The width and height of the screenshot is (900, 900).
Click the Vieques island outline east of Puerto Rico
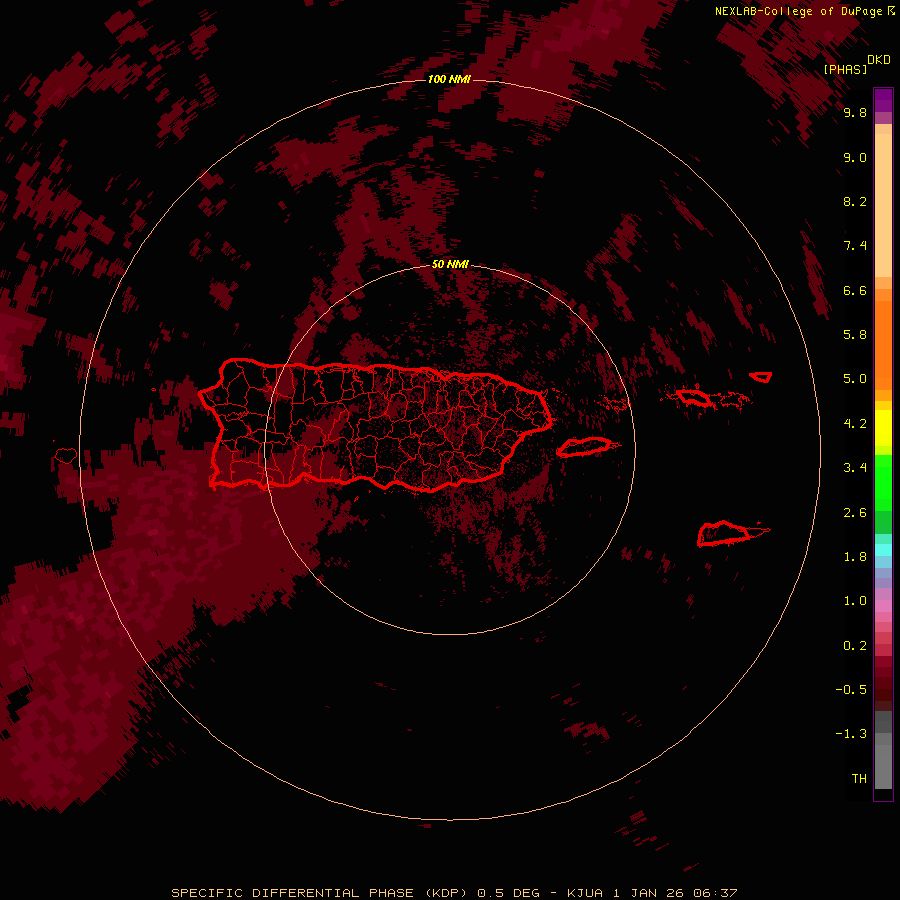click(584, 447)
